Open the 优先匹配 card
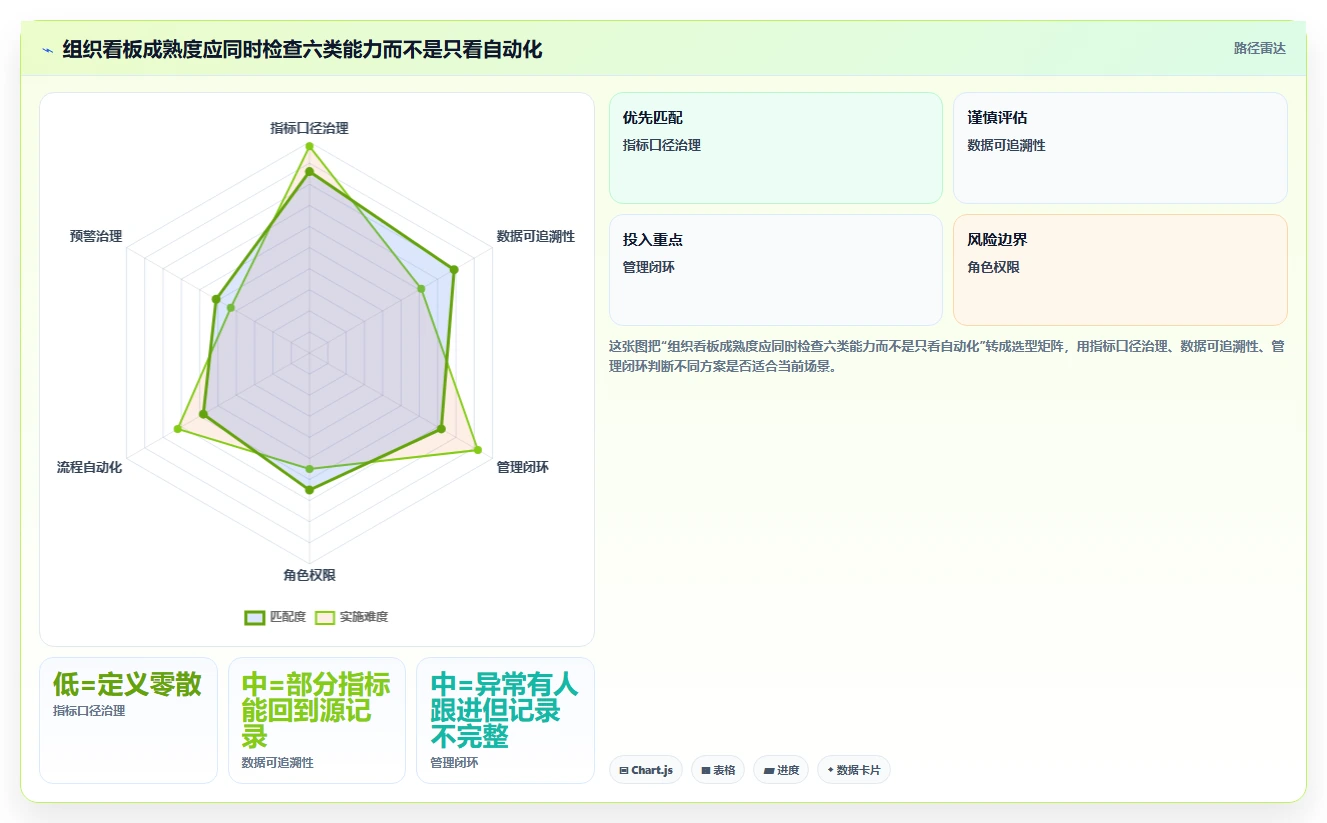Image resolution: width=1327 pixels, height=823 pixels. click(776, 148)
